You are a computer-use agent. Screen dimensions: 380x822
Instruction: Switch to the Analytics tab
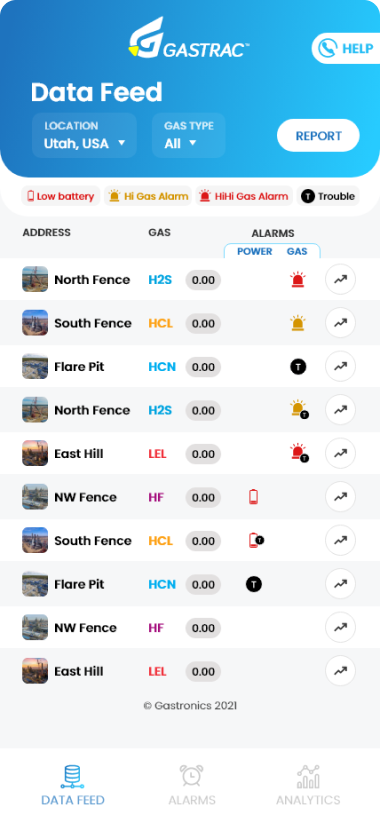pyautogui.click(x=308, y=785)
